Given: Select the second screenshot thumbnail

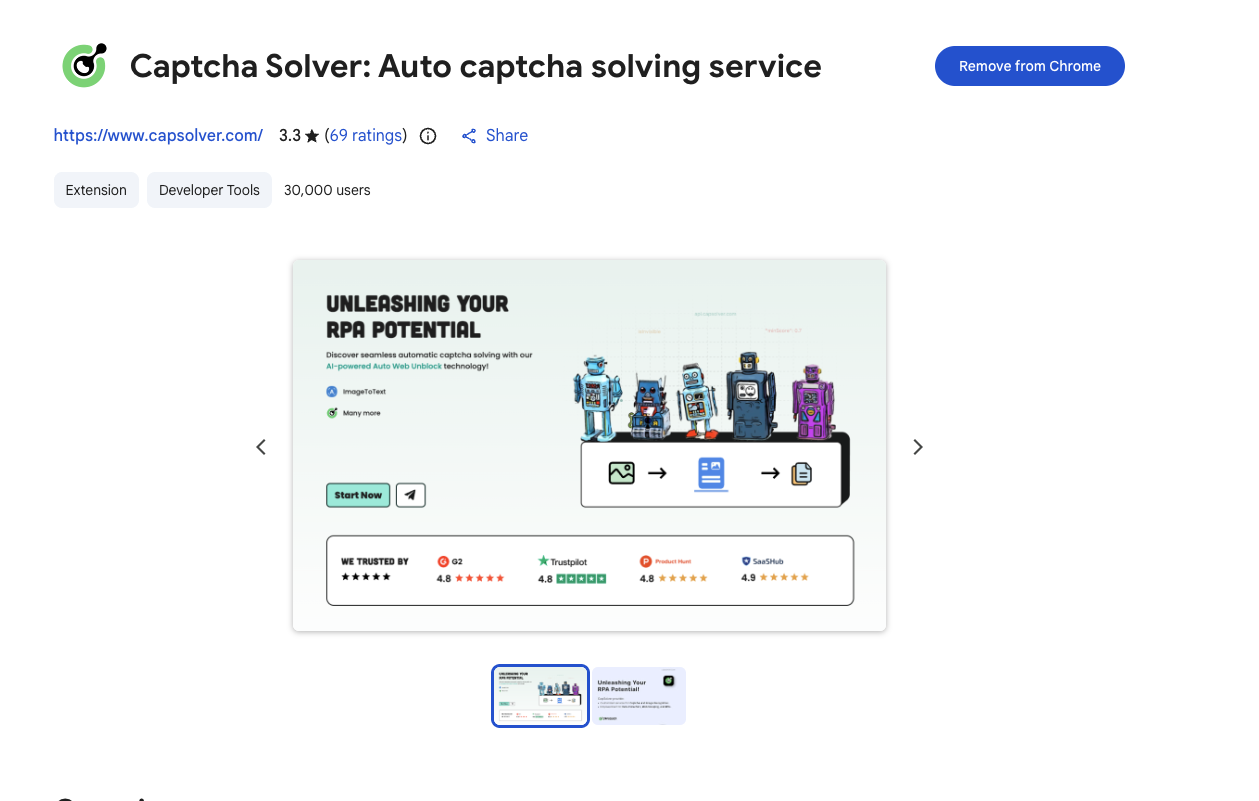Looking at the screenshot, I should pos(638,696).
